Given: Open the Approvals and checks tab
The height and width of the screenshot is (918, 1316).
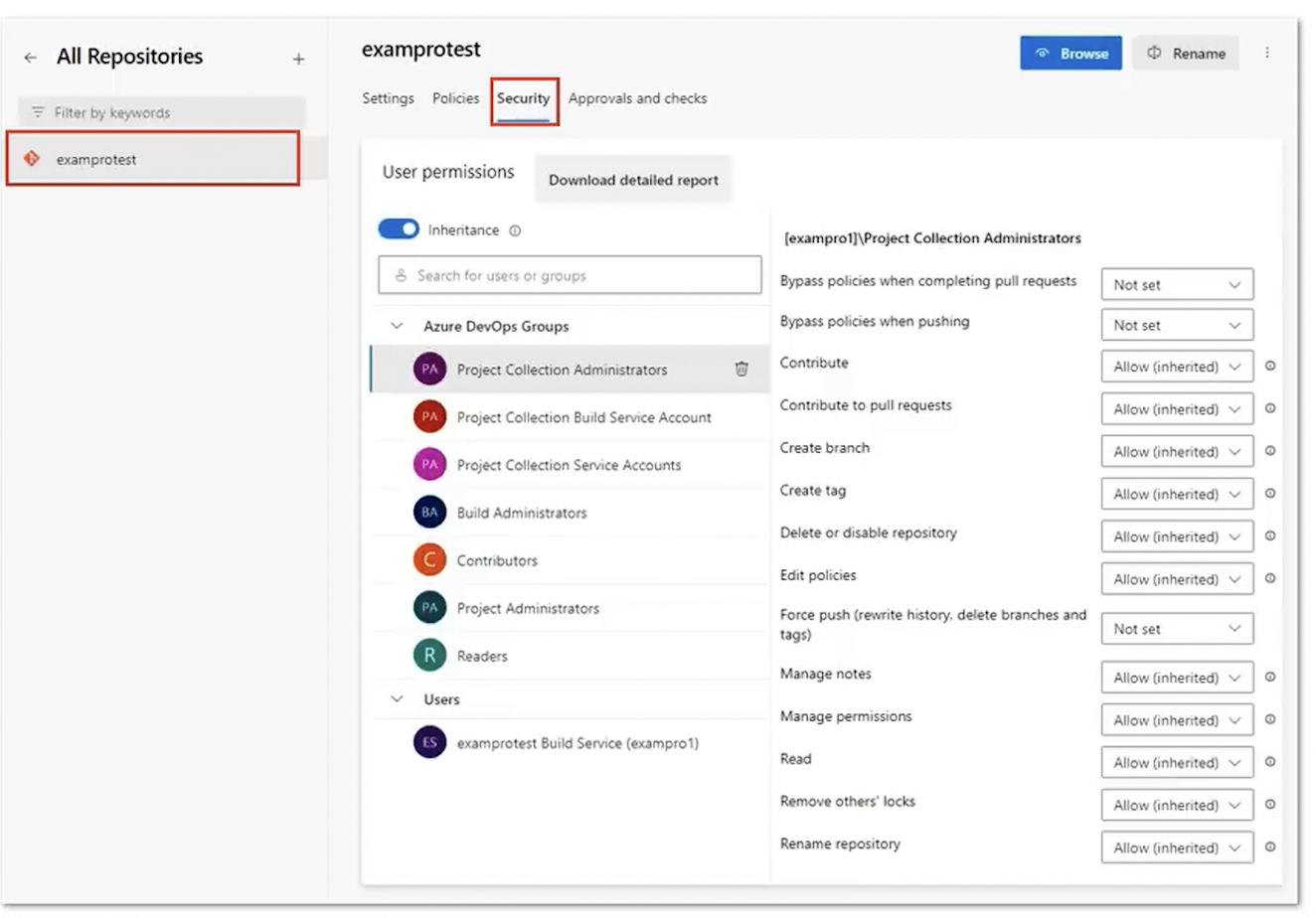Looking at the screenshot, I should pos(637,98).
